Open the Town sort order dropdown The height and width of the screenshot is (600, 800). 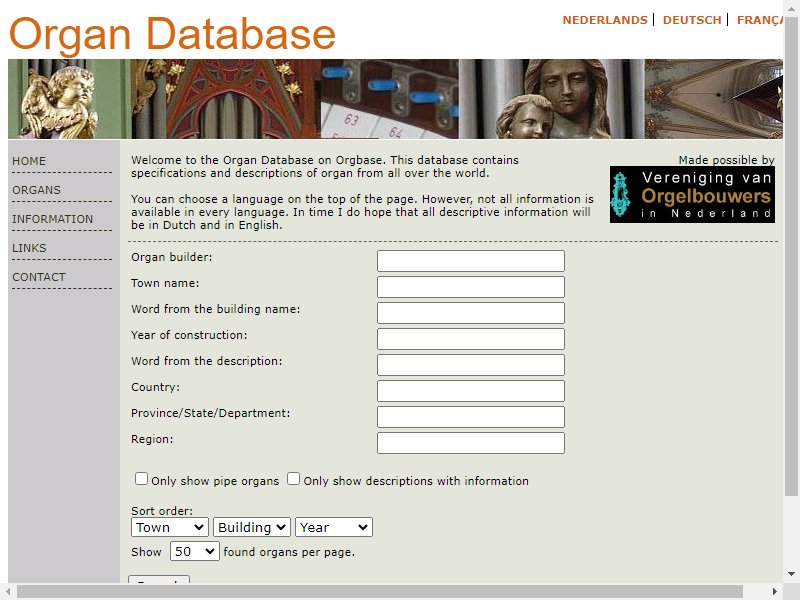[x=169, y=527]
